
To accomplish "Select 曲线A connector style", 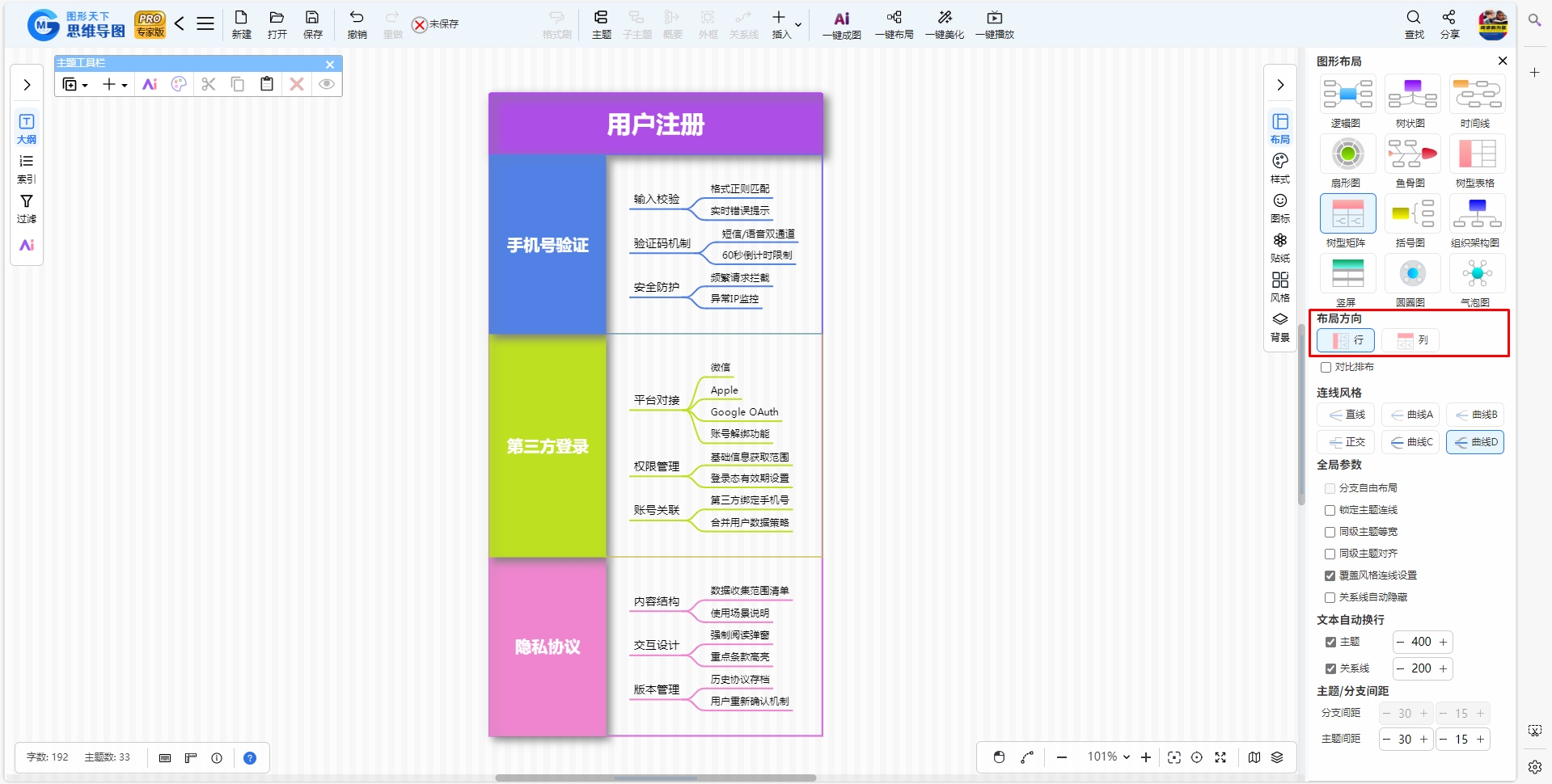I will [1410, 415].
